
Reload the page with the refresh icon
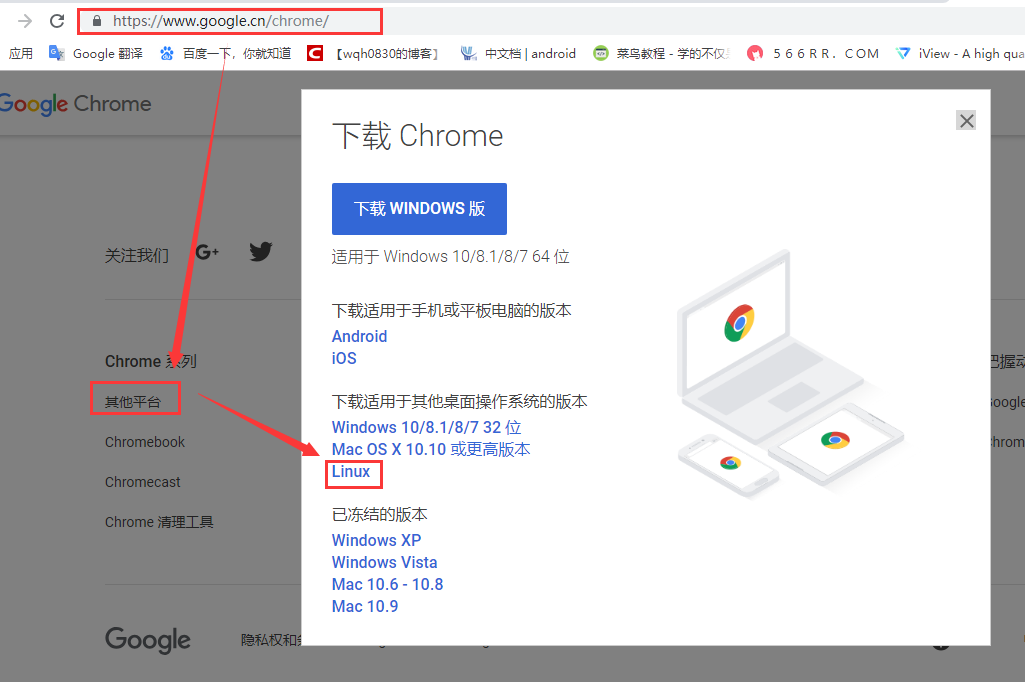[57, 20]
